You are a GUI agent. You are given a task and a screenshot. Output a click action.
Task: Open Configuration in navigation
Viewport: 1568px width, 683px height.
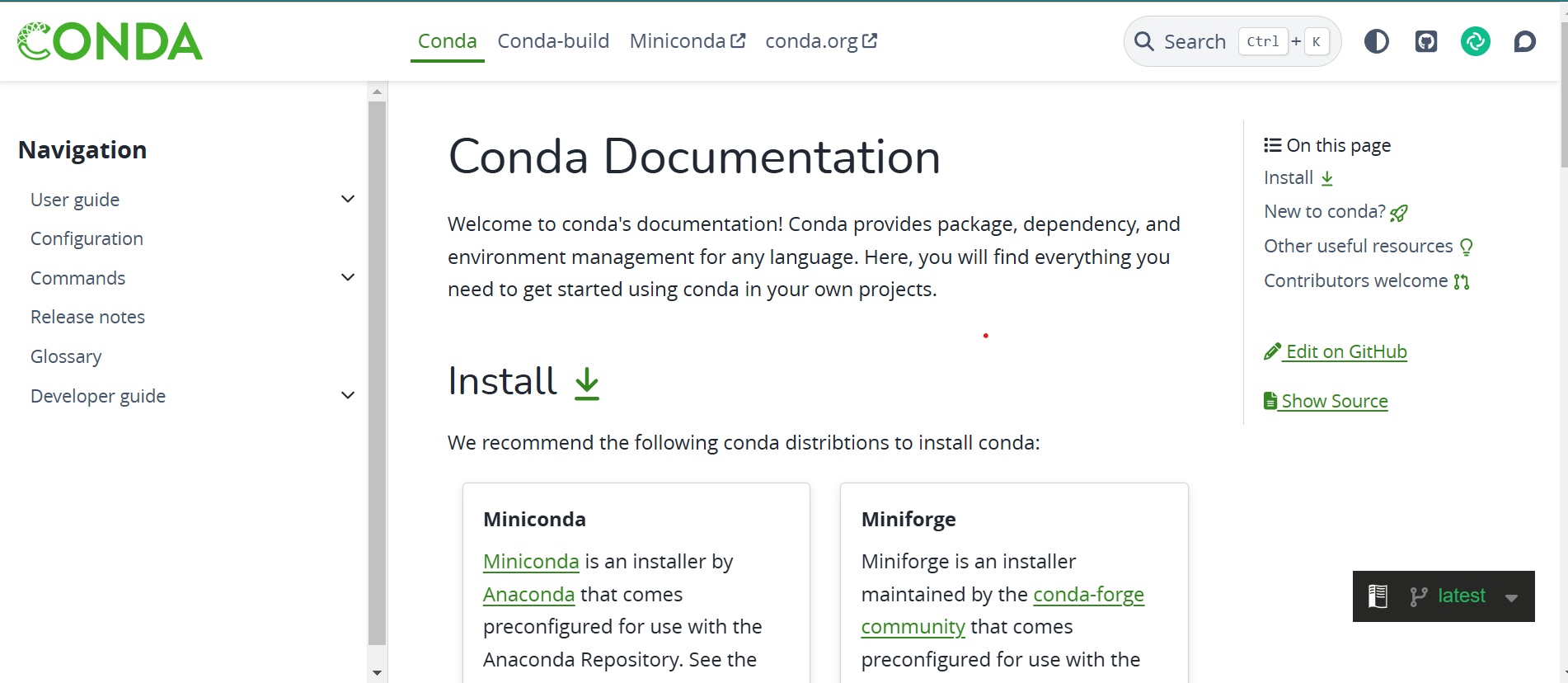click(87, 238)
